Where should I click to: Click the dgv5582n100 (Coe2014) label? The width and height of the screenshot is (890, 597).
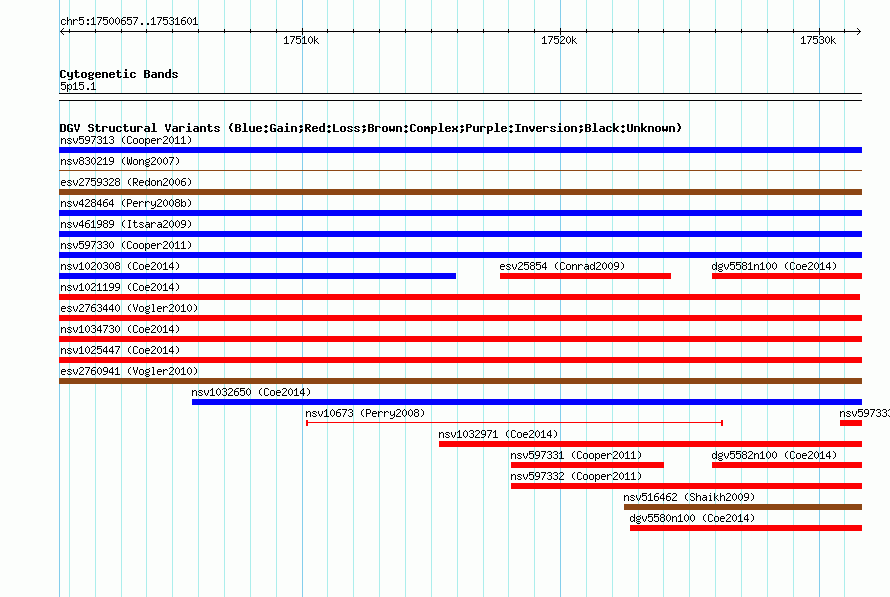pos(774,455)
